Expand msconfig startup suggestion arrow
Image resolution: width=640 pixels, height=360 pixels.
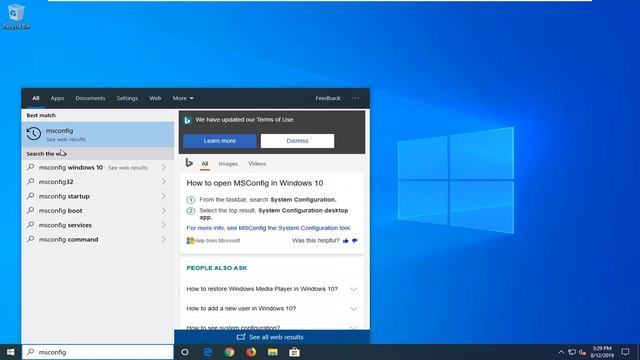(163, 196)
